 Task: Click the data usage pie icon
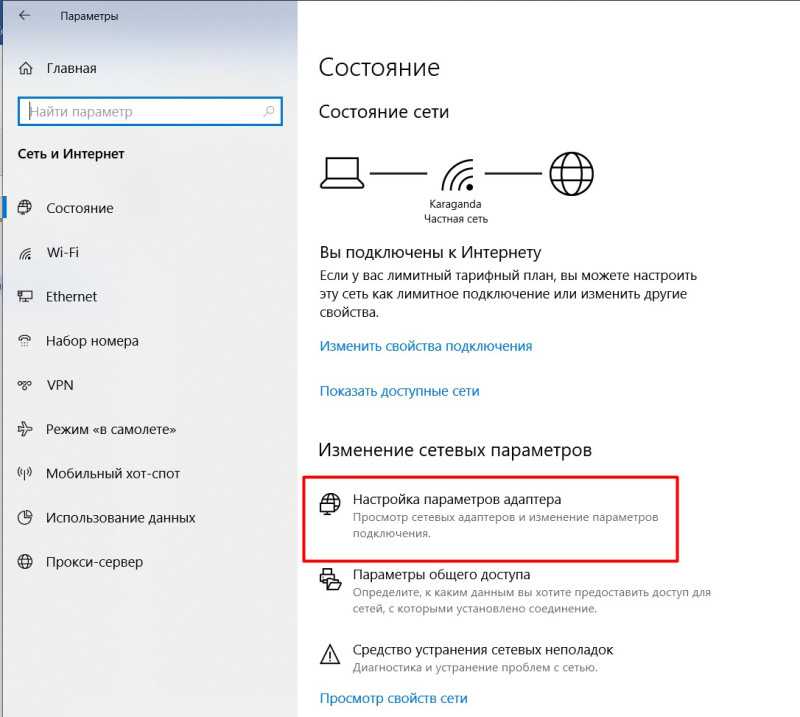pos(25,517)
